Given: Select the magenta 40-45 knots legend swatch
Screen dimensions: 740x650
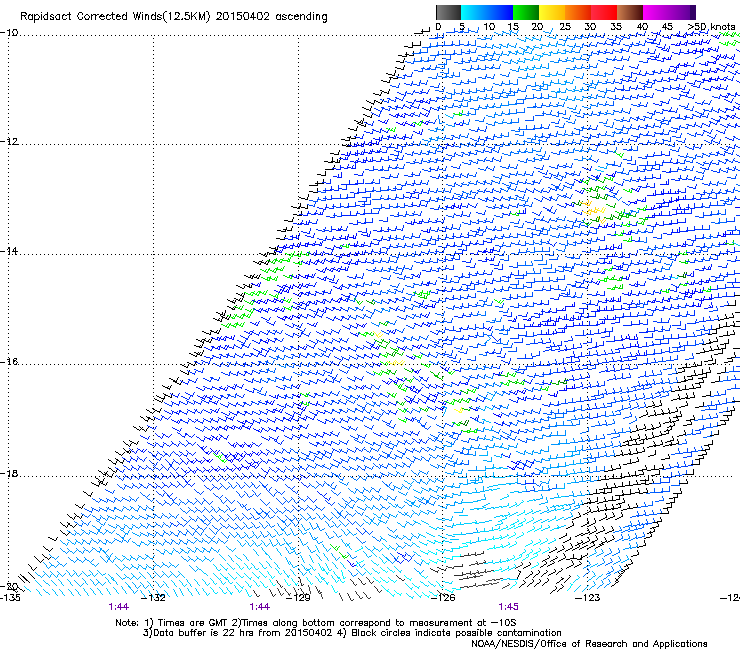Looking at the screenshot, I should pos(656,12).
